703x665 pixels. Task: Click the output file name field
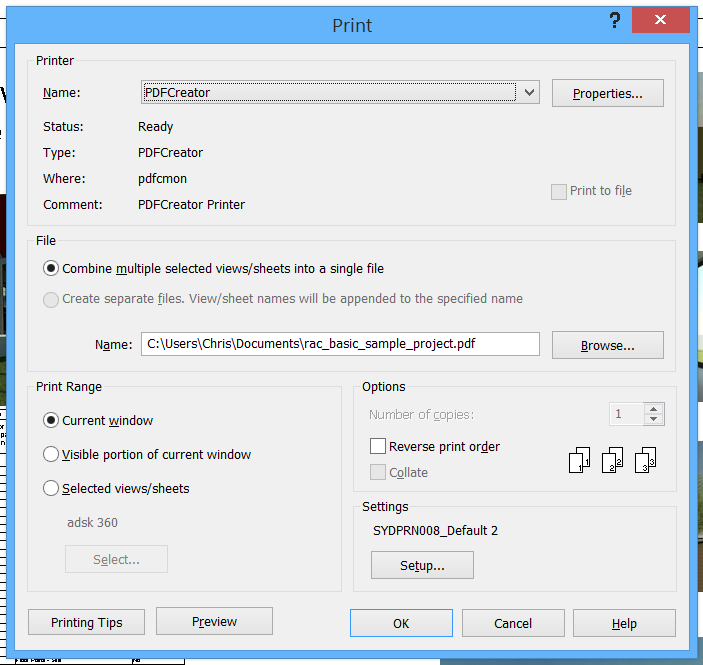click(x=340, y=345)
